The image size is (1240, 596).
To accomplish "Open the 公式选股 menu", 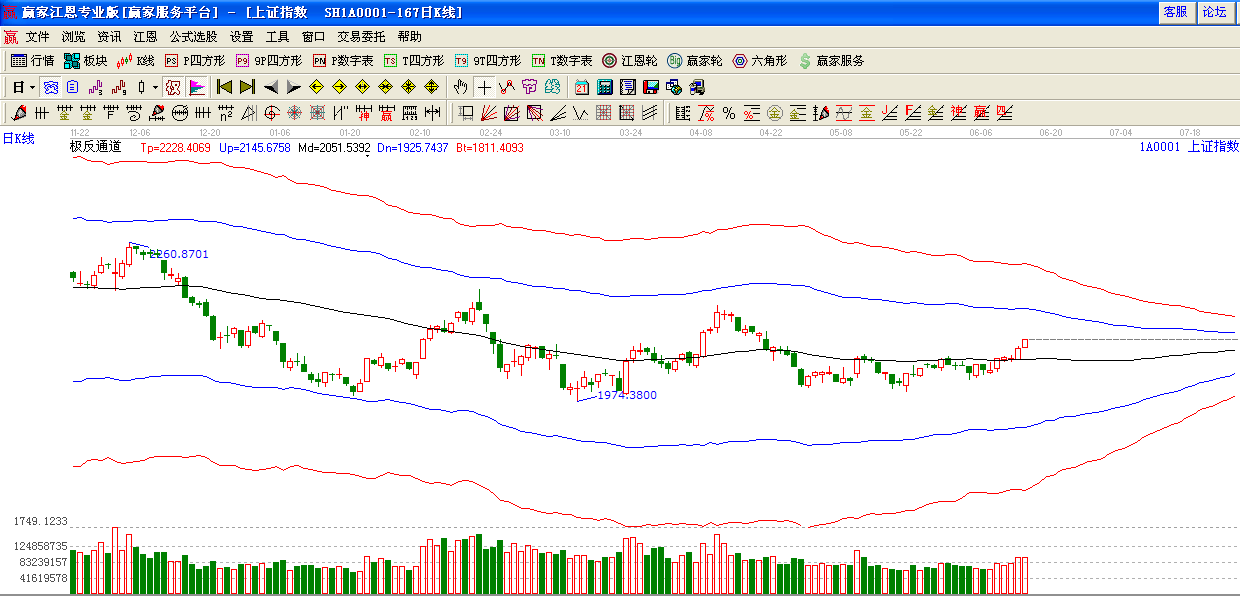I will (193, 37).
